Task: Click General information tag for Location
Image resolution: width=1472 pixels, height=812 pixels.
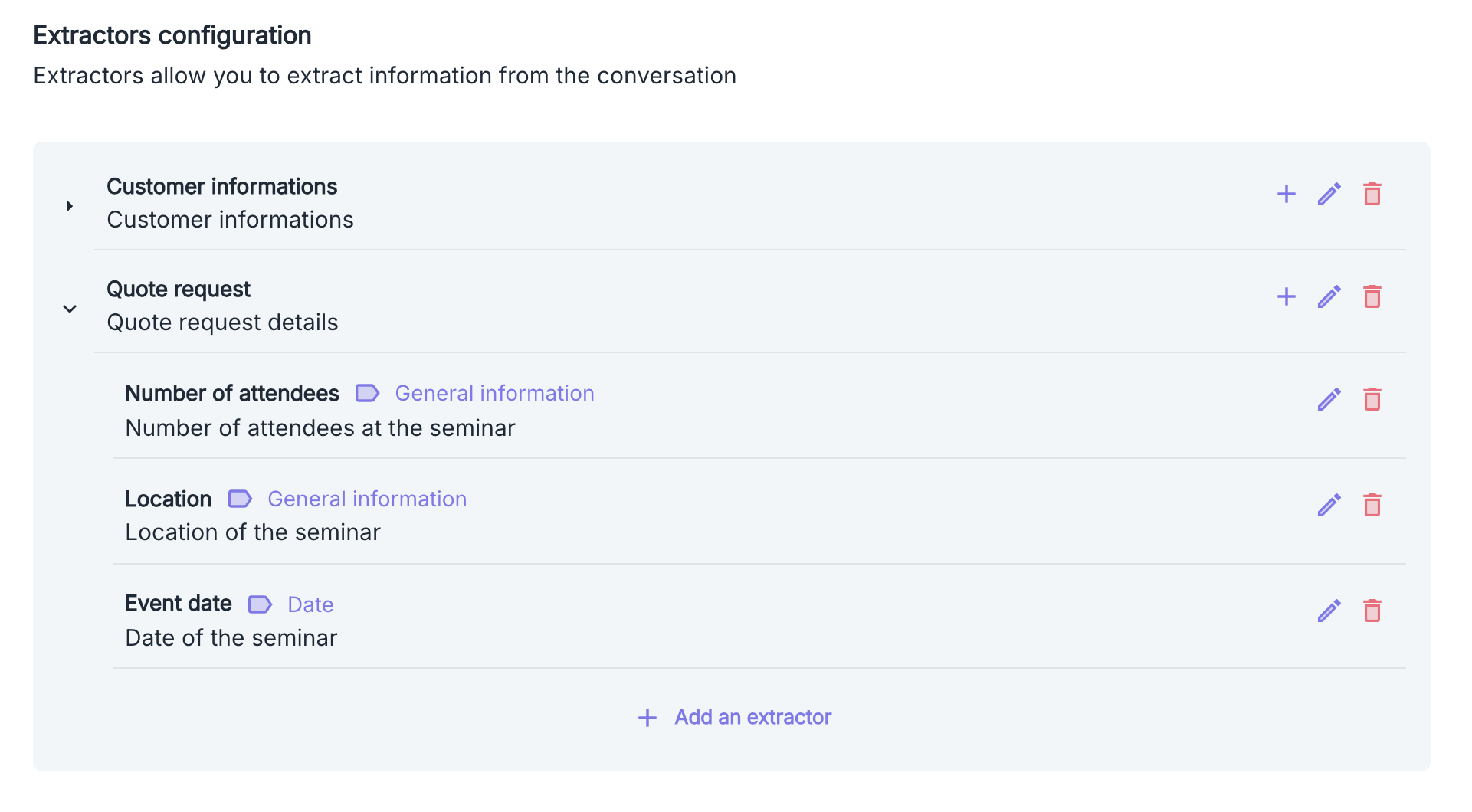Action: pos(366,499)
